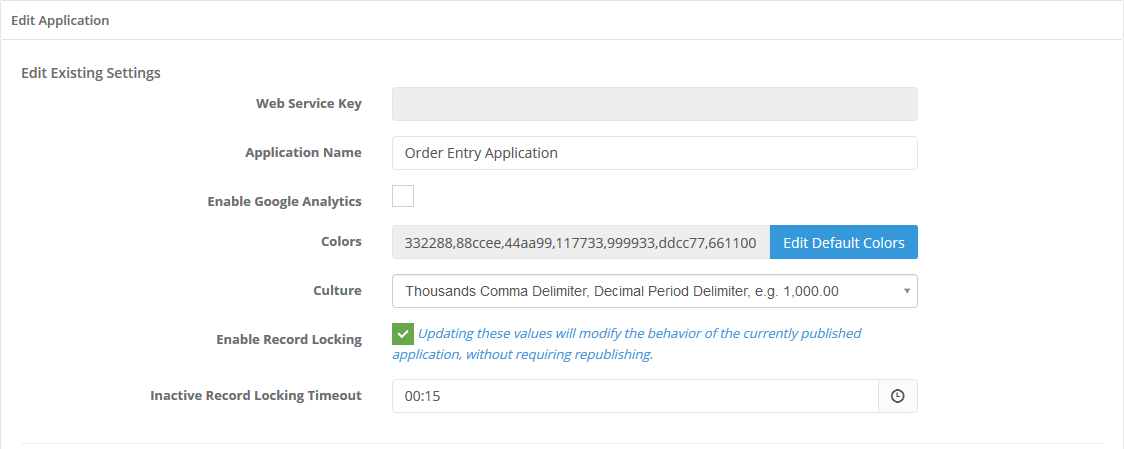Click the Colors hex values field
1124x449 pixels.
(x=581, y=242)
